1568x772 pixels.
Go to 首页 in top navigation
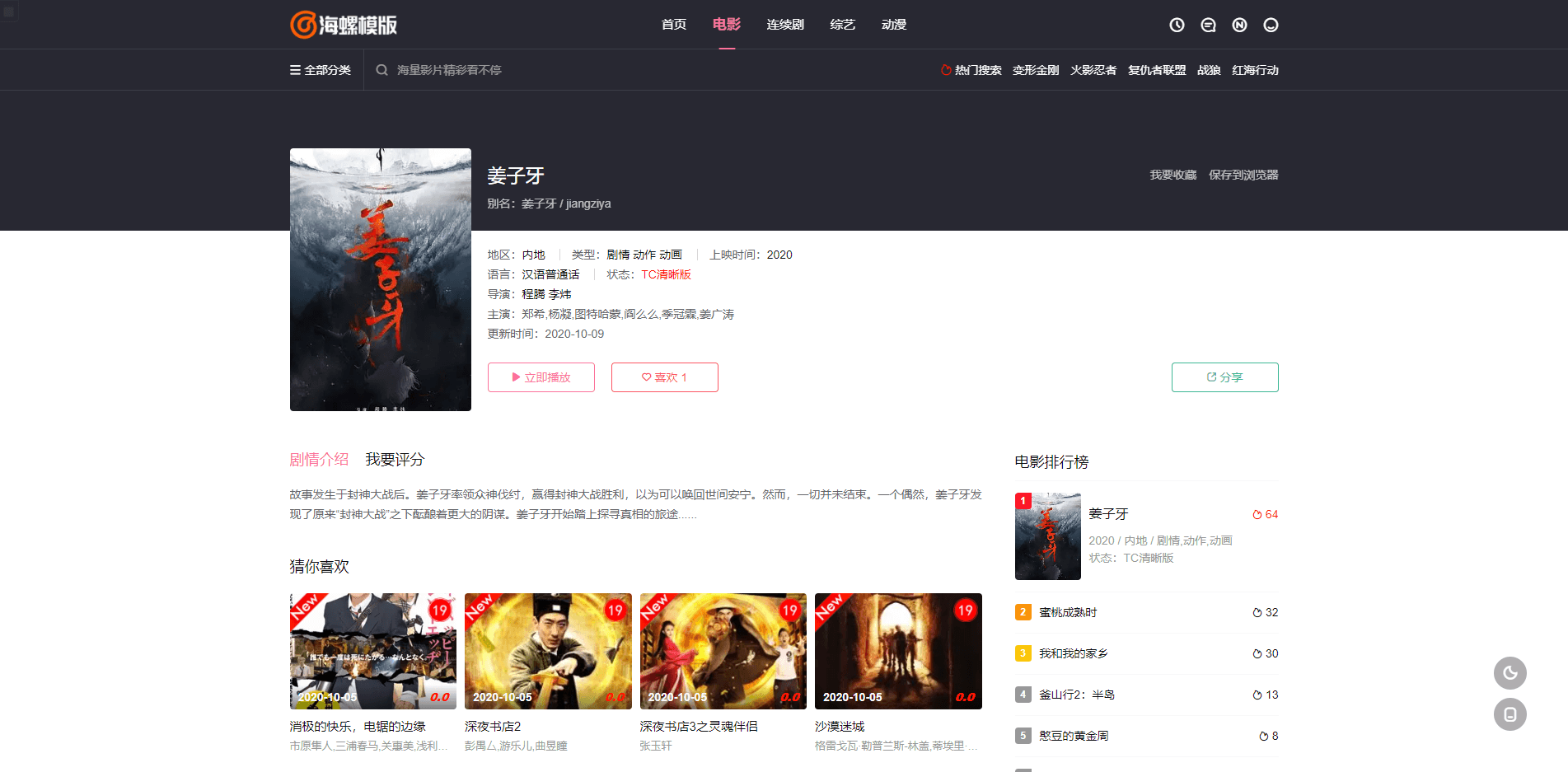click(674, 25)
